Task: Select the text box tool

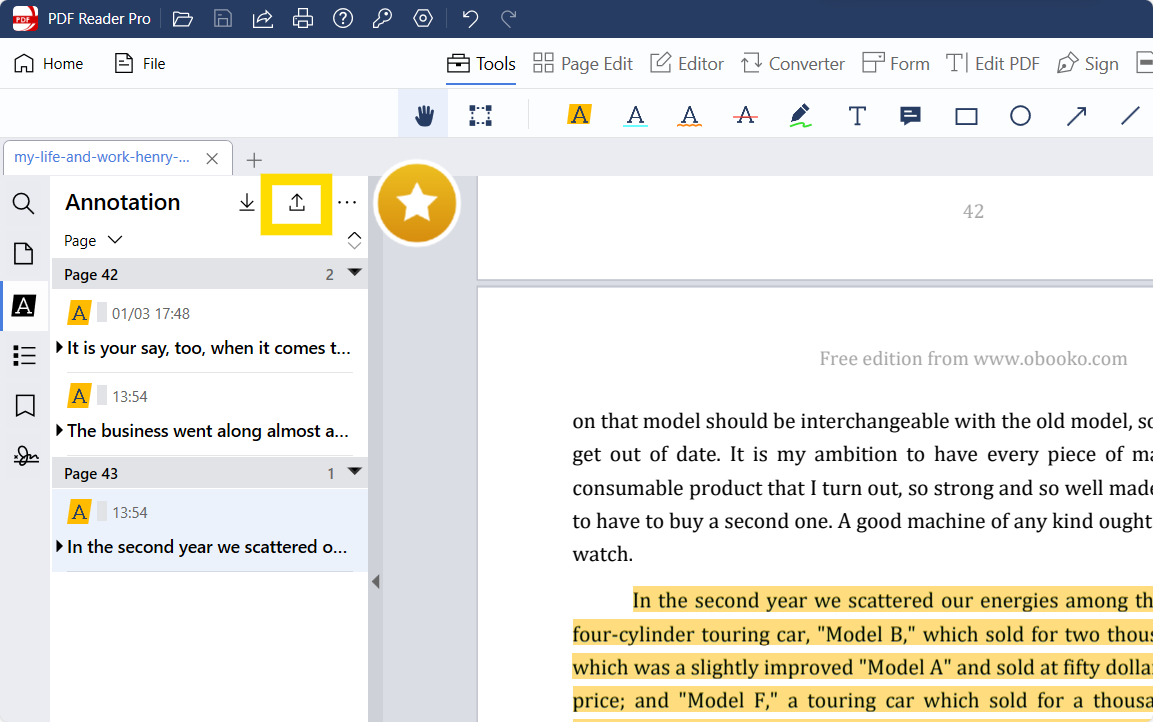Action: [x=857, y=115]
